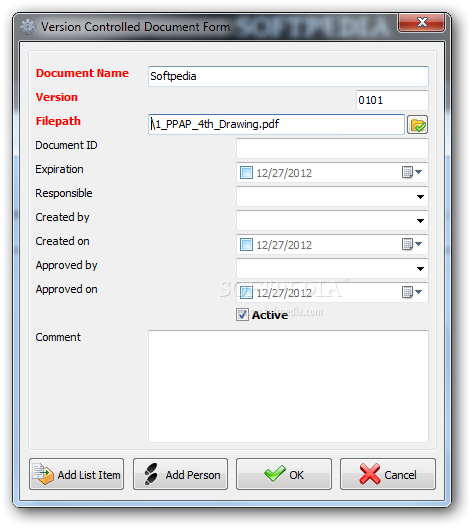Viewport: 472px width, 528px height.
Task: Enable the Approved on date checkbox
Action: [x=246, y=293]
